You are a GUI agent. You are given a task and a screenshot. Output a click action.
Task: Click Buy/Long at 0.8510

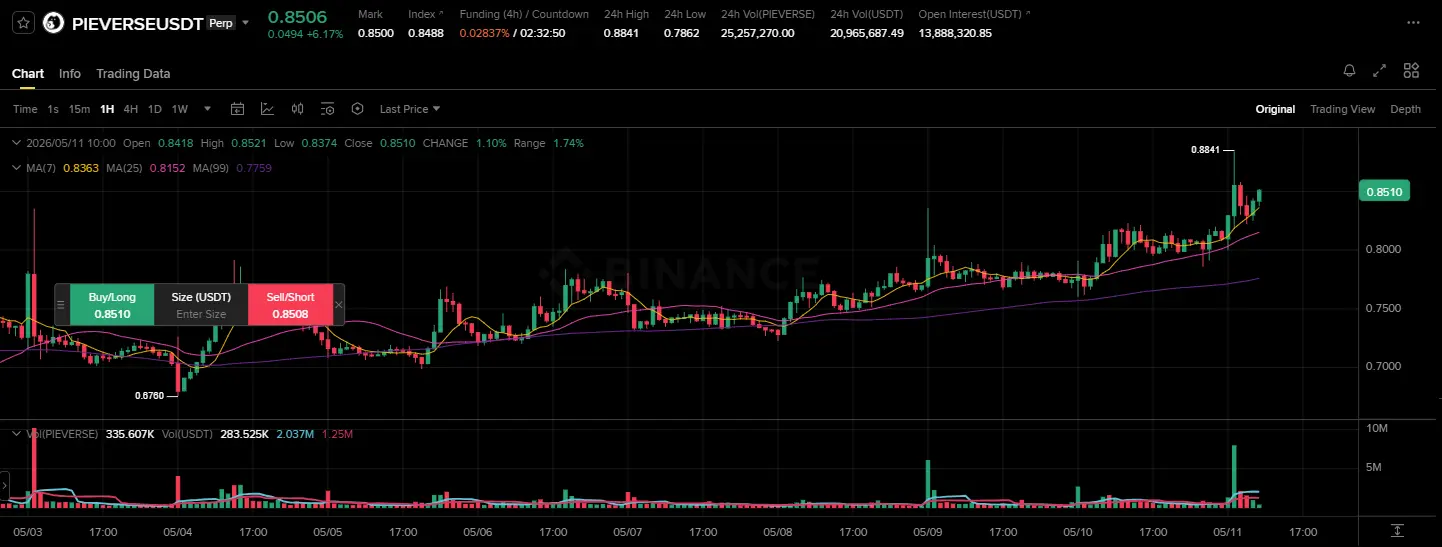112,305
